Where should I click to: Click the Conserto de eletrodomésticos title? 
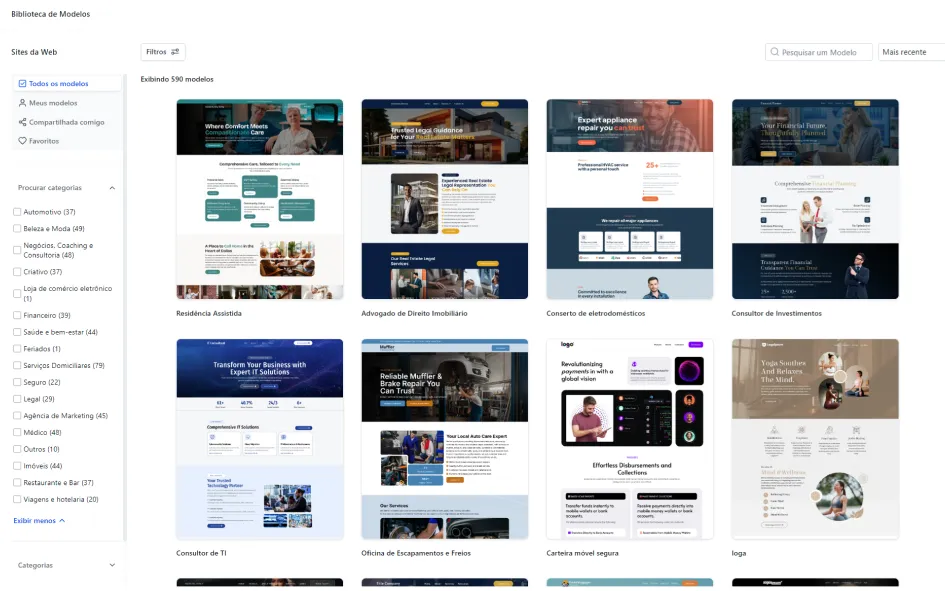[595, 313]
